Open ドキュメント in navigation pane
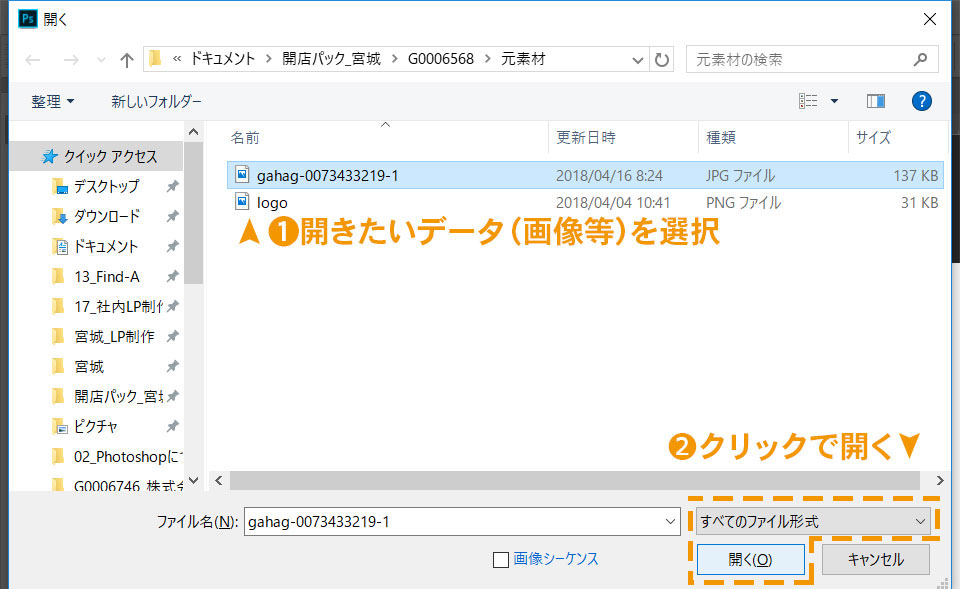This screenshot has width=960, height=589. click(106, 246)
